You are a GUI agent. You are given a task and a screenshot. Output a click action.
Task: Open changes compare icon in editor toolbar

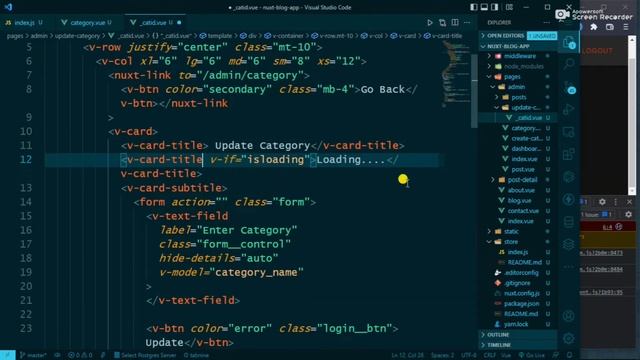[442, 23]
